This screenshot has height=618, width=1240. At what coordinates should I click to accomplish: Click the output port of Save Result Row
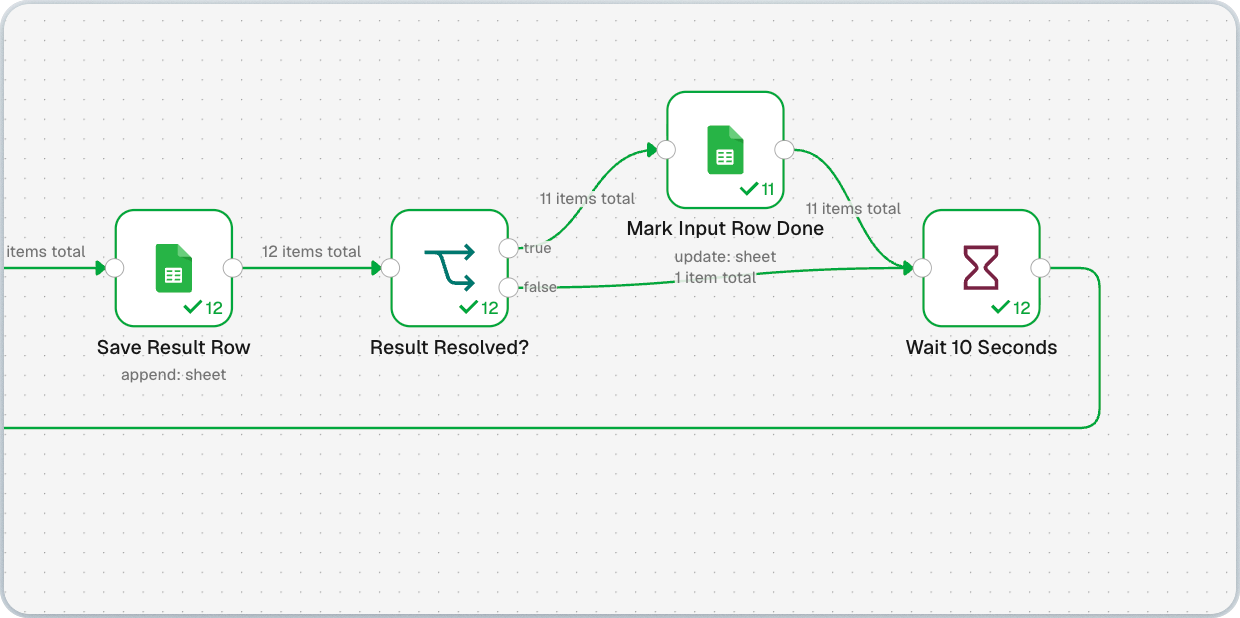tap(233, 268)
